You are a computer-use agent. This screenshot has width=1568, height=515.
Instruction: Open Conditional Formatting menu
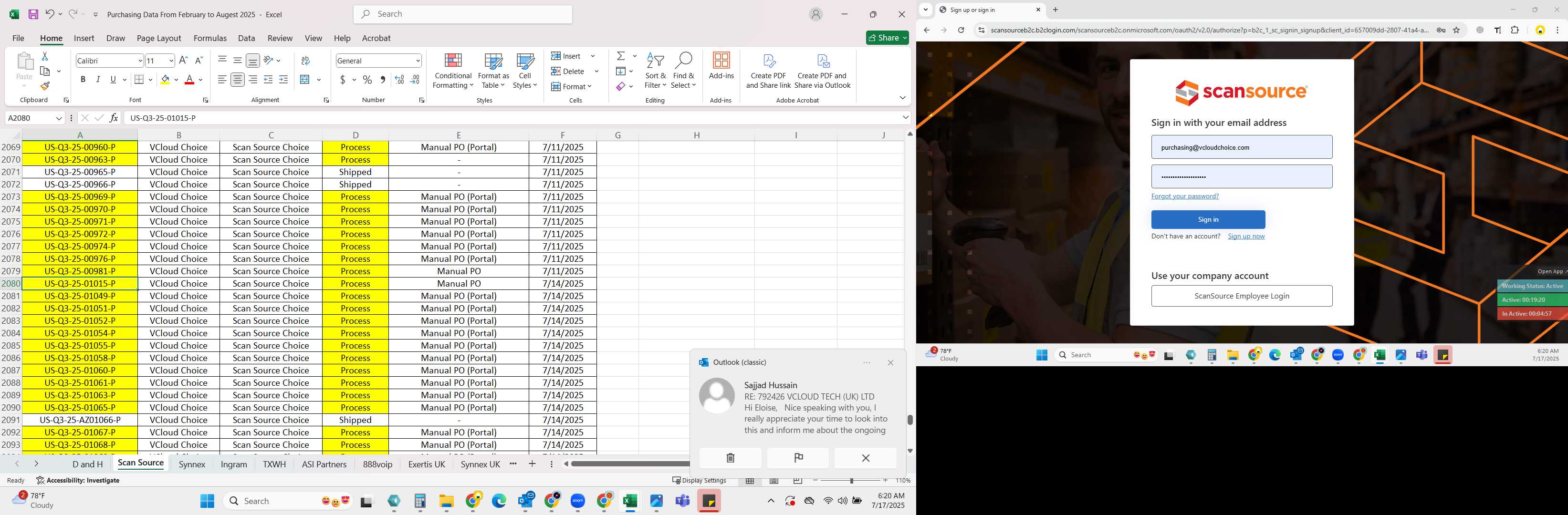coord(452,71)
